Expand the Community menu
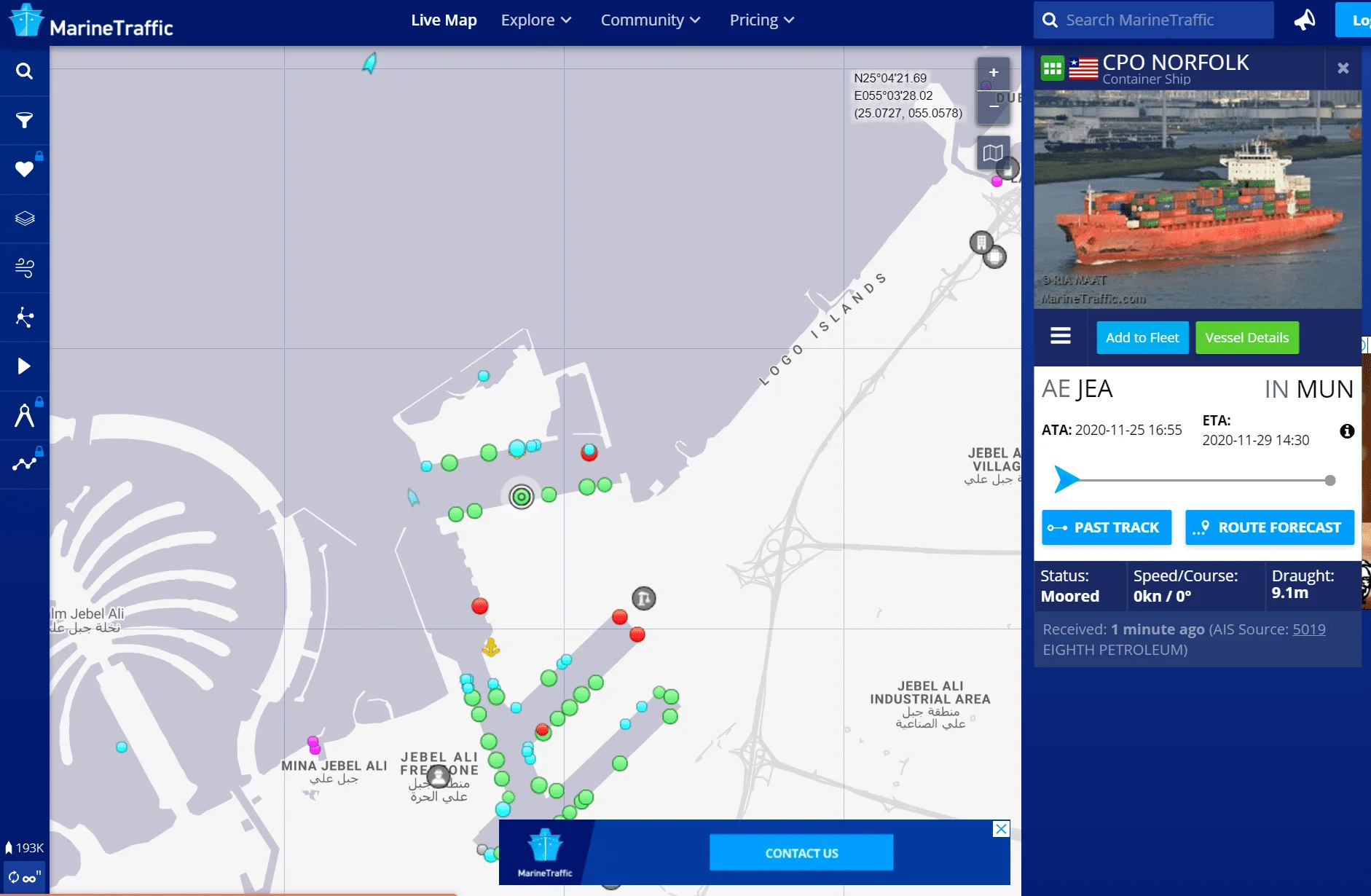Viewport: 1371px width, 896px height. [651, 20]
